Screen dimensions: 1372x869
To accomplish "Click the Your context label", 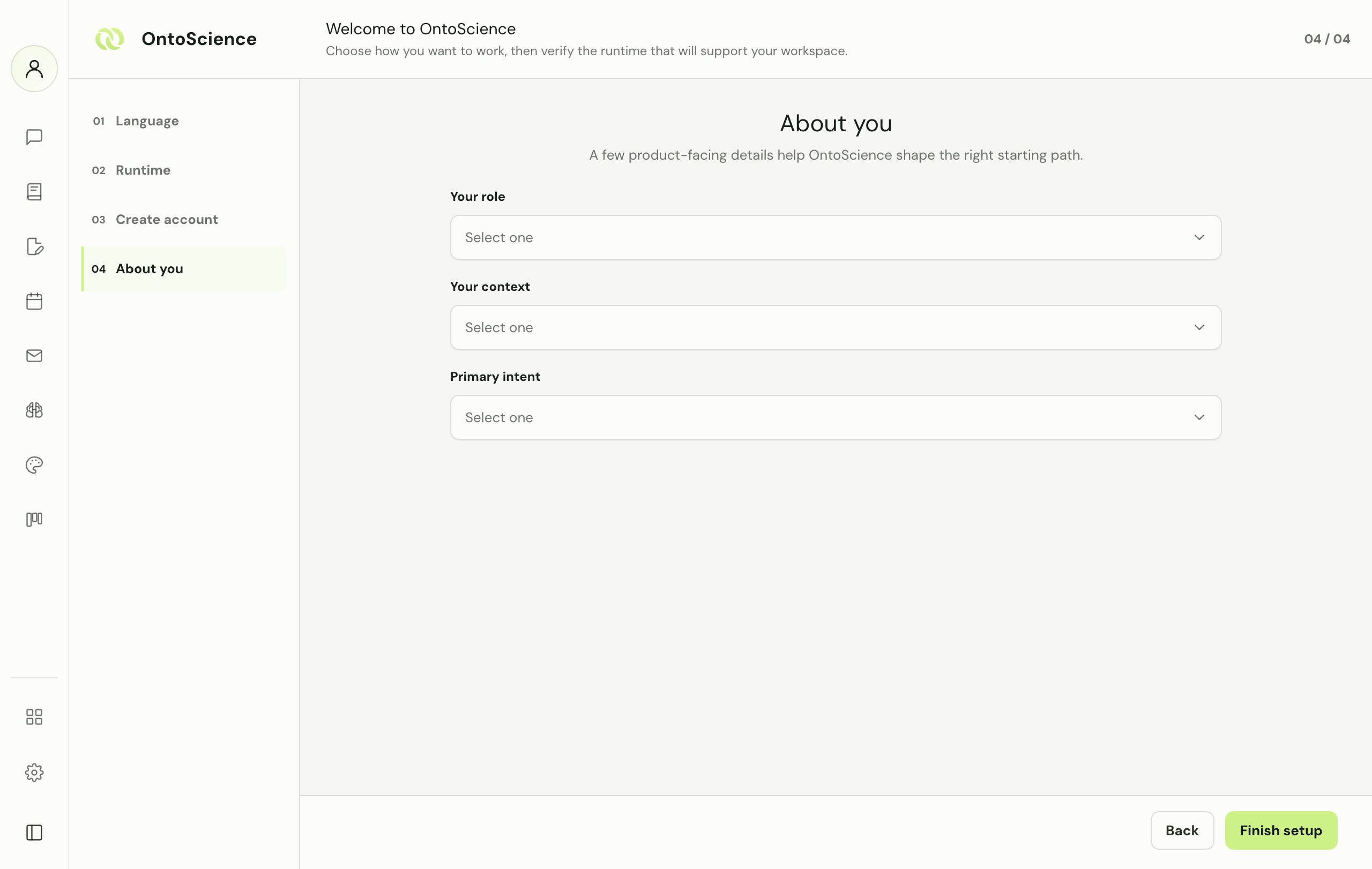I will click(490, 287).
